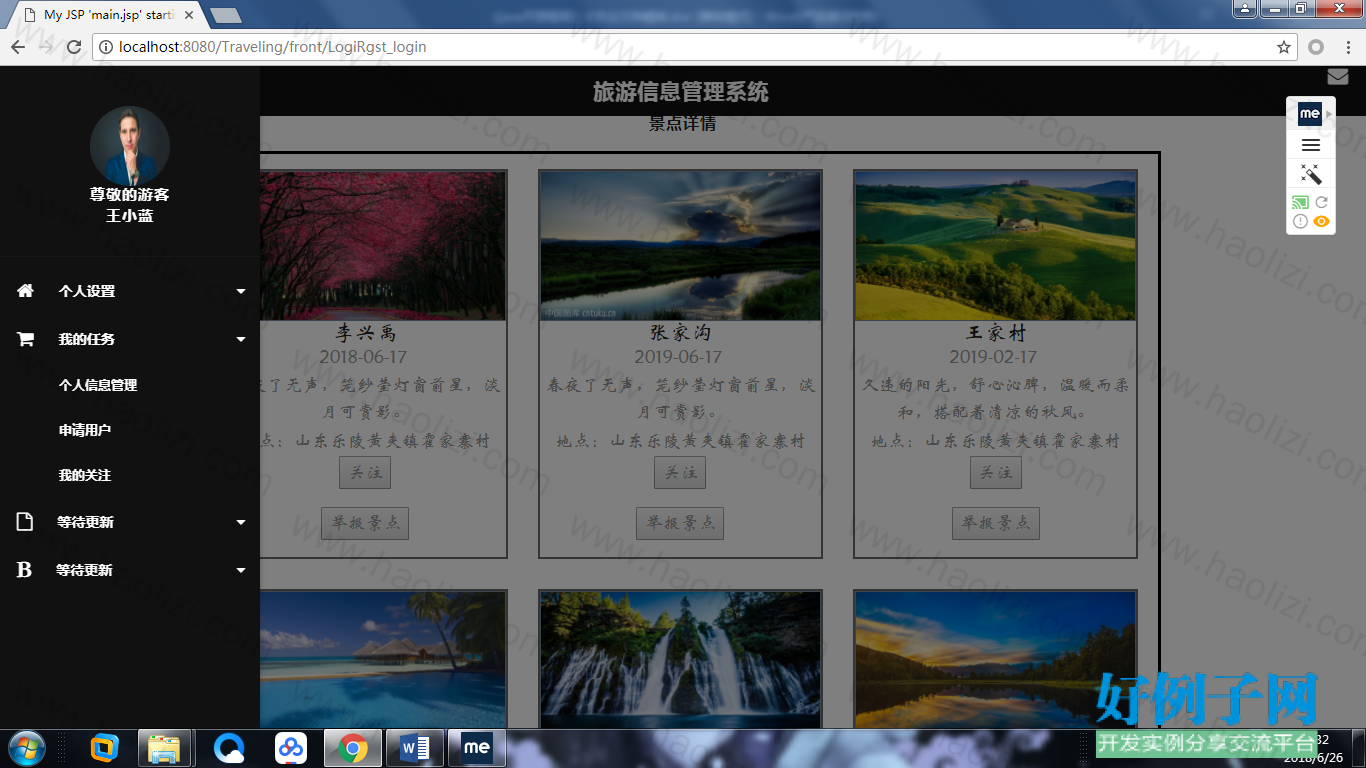The image size is (1366, 768).
Task: Open the envelope mail icon in the header
Action: [1338, 76]
